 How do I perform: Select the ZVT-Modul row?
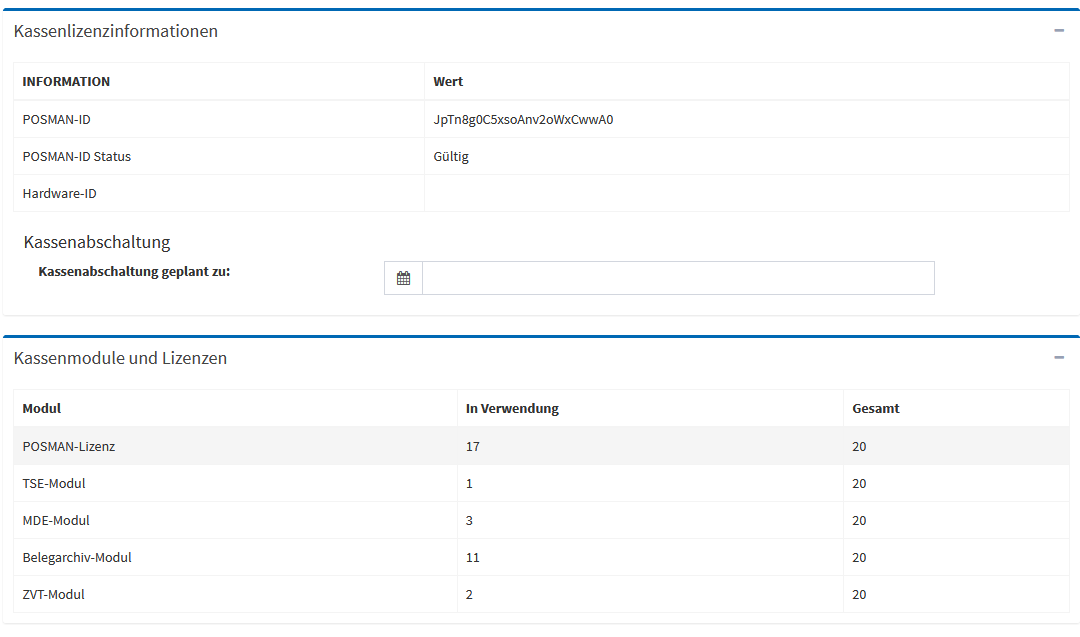click(54, 595)
